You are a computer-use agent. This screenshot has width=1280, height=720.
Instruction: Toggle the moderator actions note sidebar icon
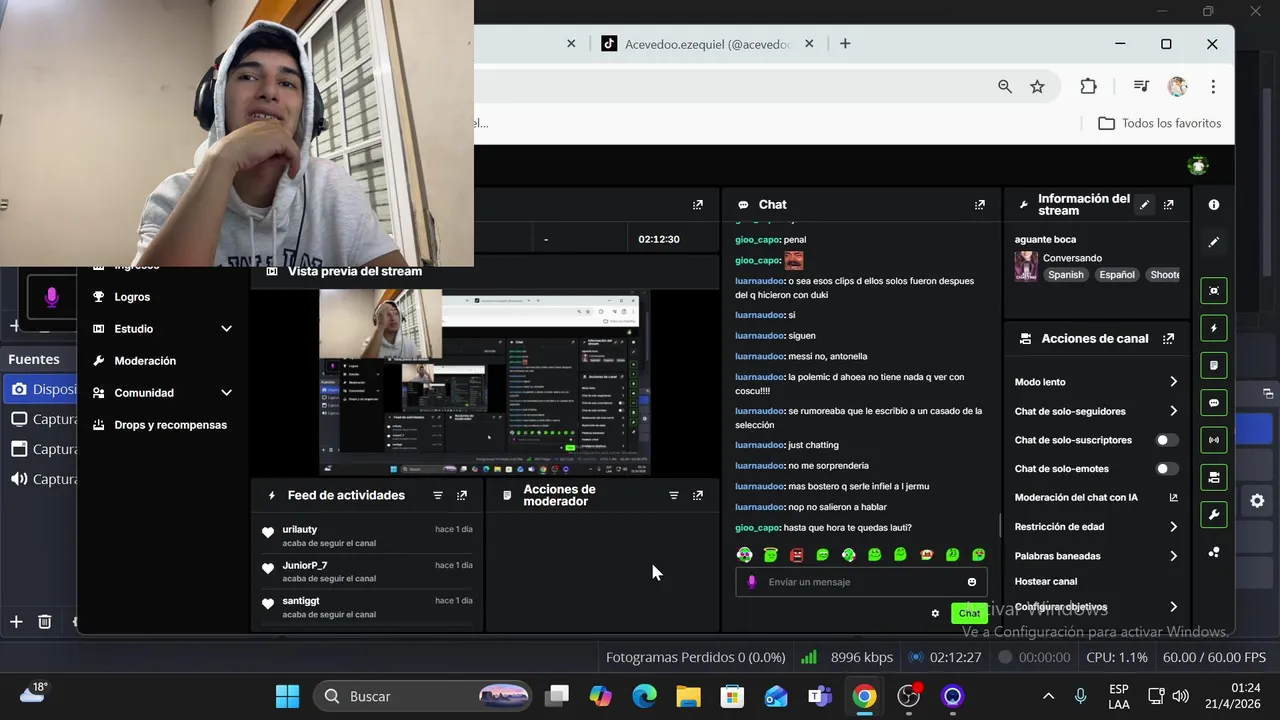point(1213,365)
